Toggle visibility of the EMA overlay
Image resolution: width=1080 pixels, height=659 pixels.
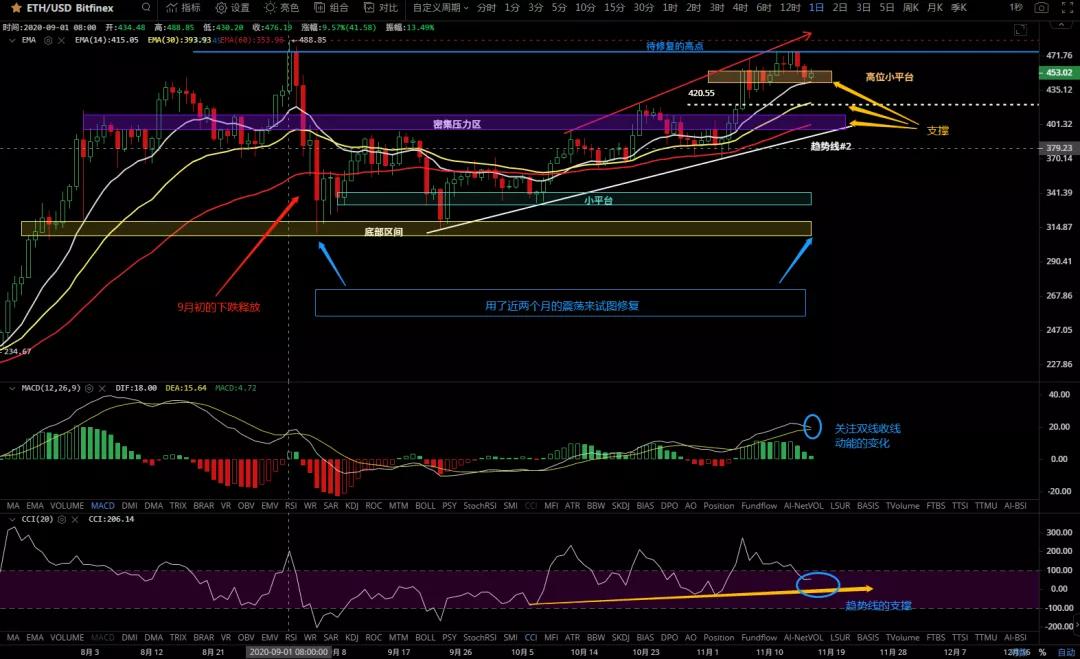click(x=48, y=42)
